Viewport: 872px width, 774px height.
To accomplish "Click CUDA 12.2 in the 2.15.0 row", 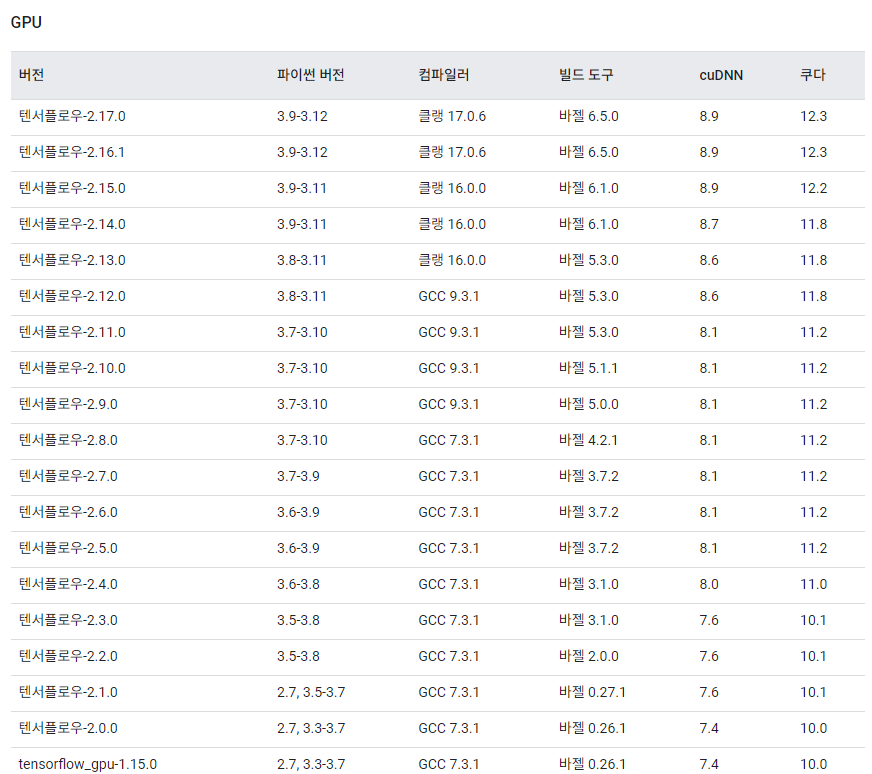I will click(814, 188).
